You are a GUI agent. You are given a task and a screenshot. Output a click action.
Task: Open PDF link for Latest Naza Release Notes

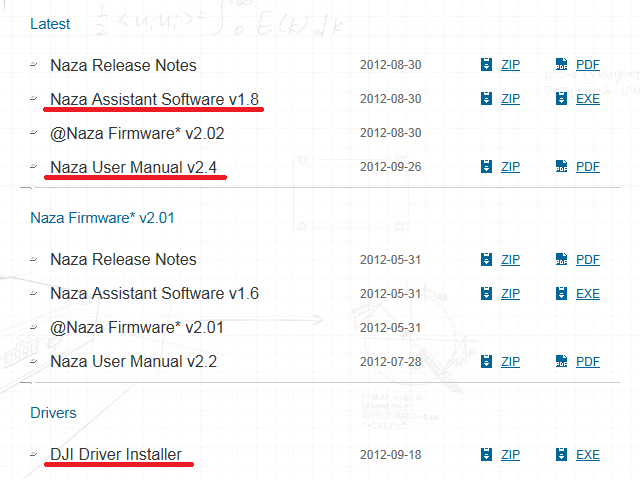pyautogui.click(x=588, y=65)
